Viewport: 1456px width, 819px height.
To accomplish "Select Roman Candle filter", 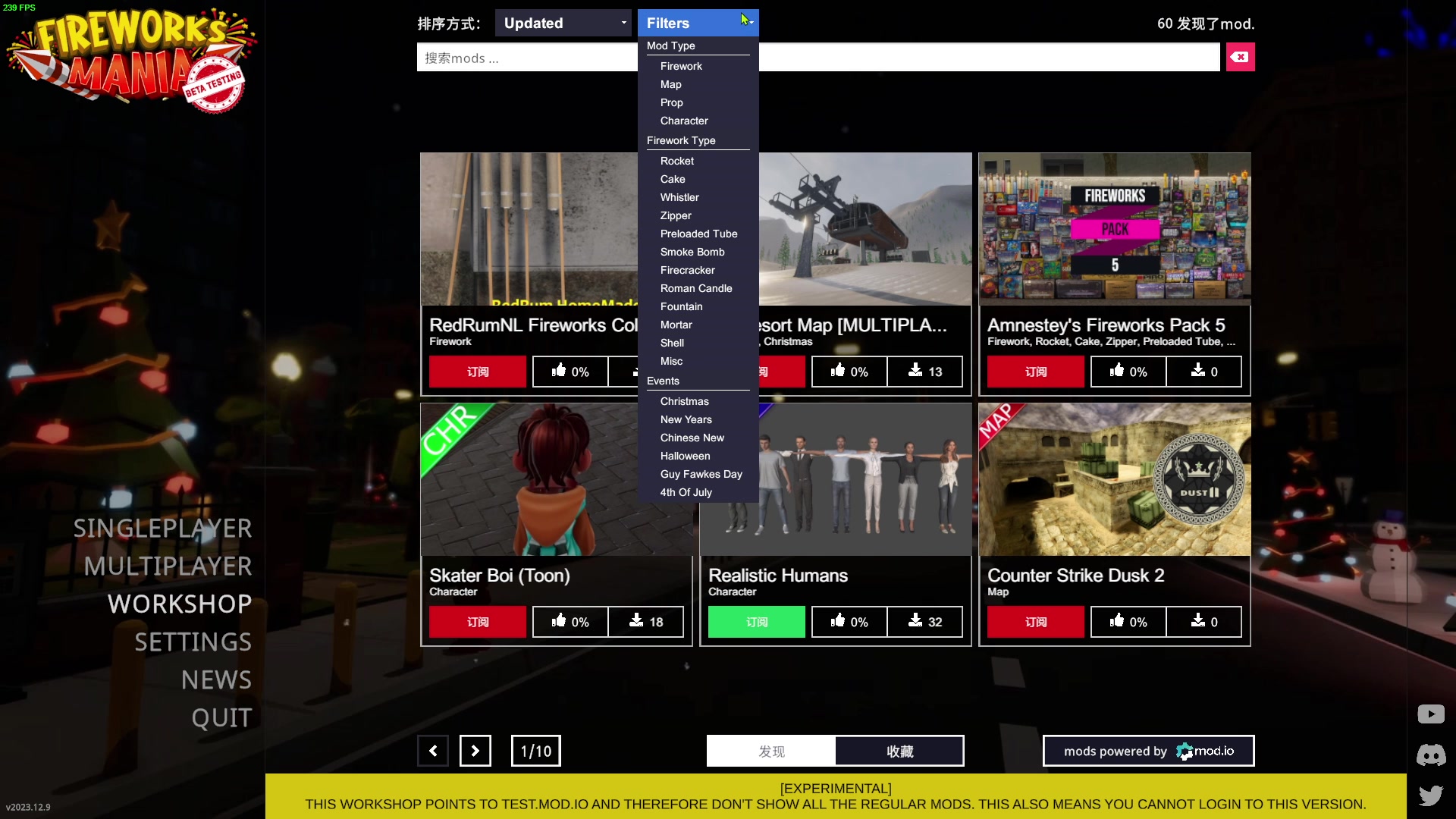I will [696, 288].
